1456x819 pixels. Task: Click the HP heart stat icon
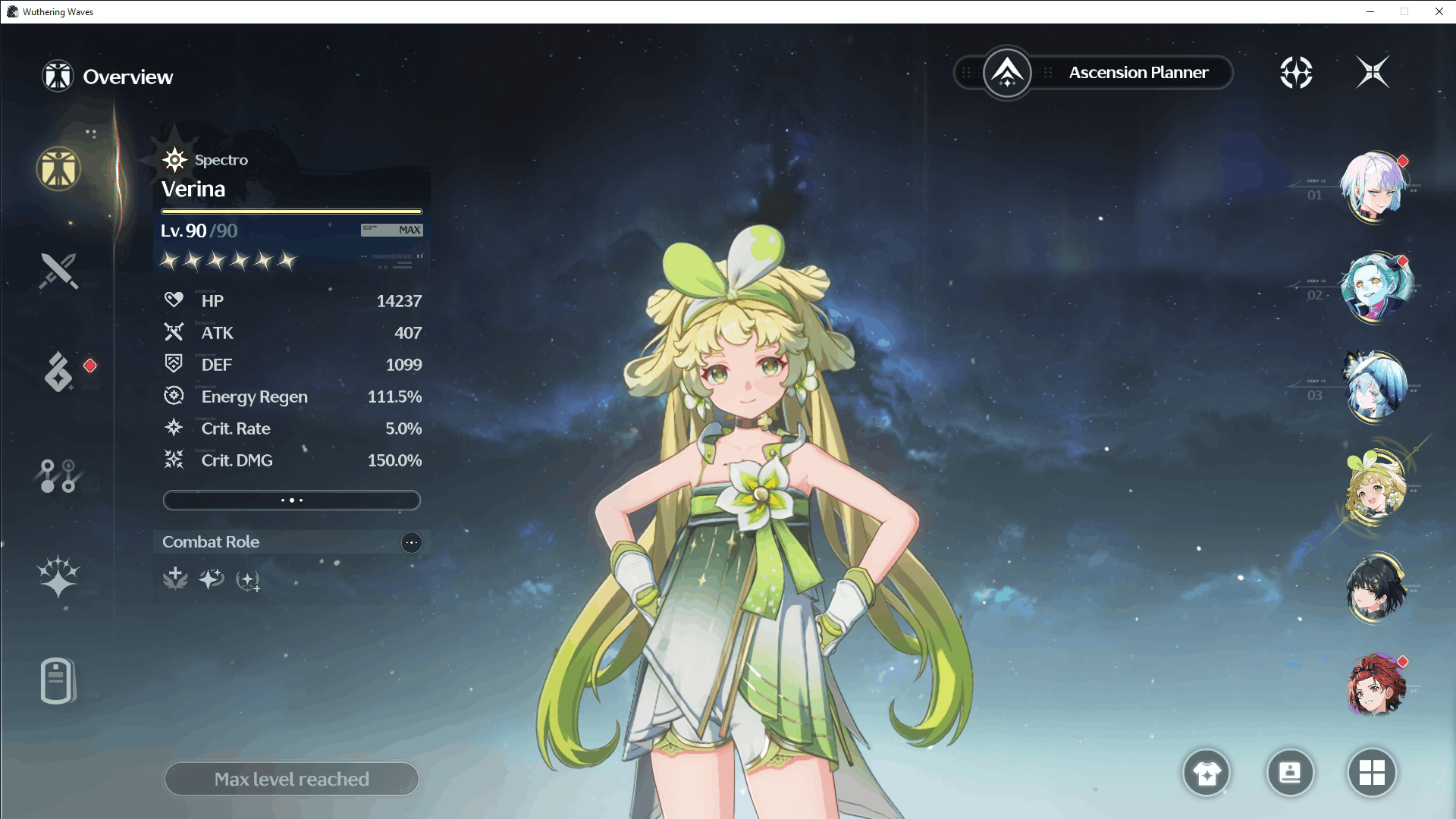click(x=174, y=300)
